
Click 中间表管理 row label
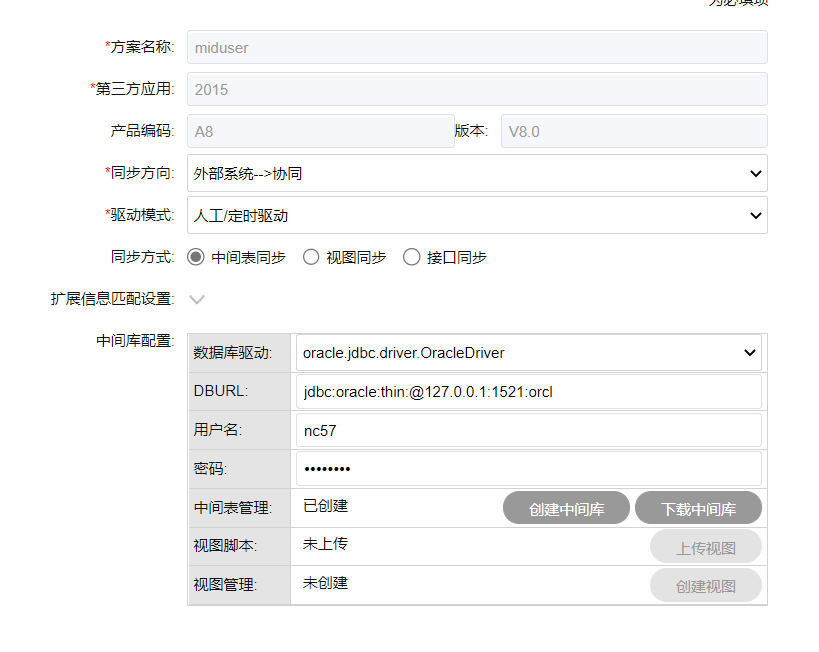tap(232, 507)
